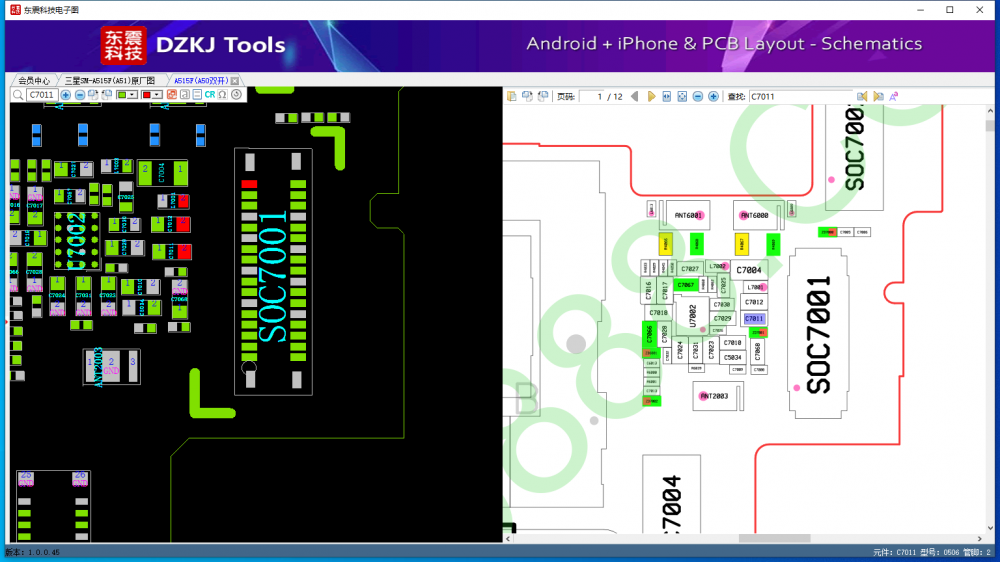Select green C7067 component in schematic
This screenshot has height=562, width=1000.
(686, 285)
